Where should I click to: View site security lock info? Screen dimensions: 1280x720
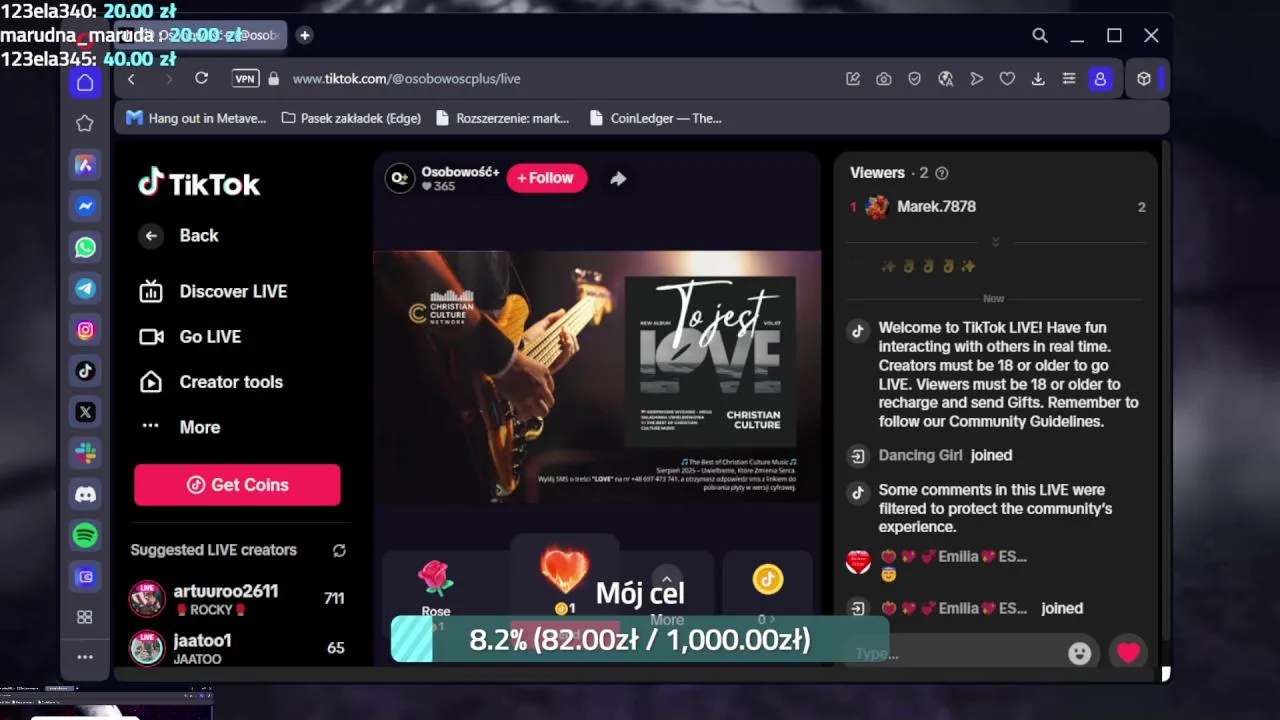[272, 78]
